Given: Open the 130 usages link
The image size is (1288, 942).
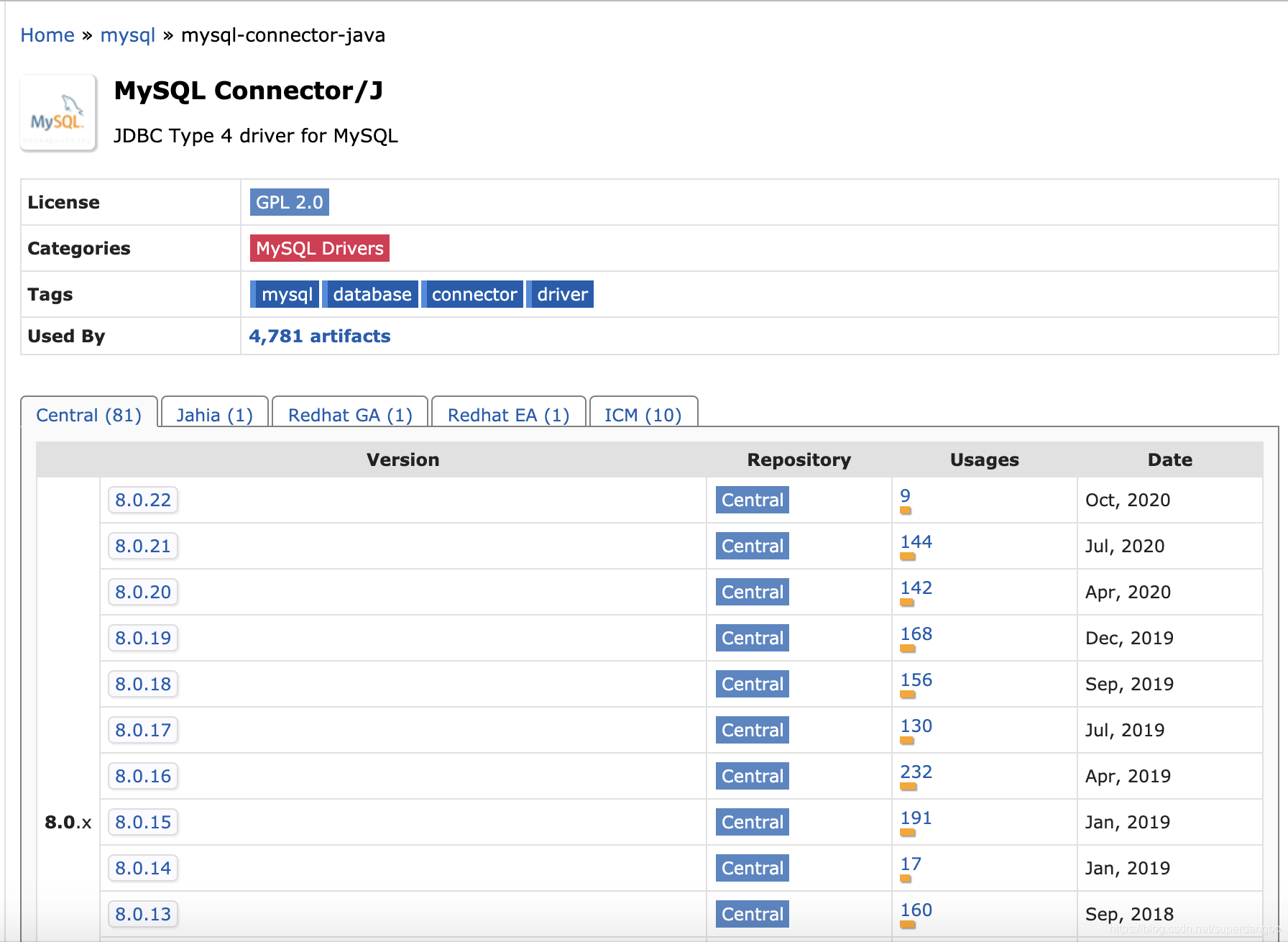Looking at the screenshot, I should [x=916, y=726].
